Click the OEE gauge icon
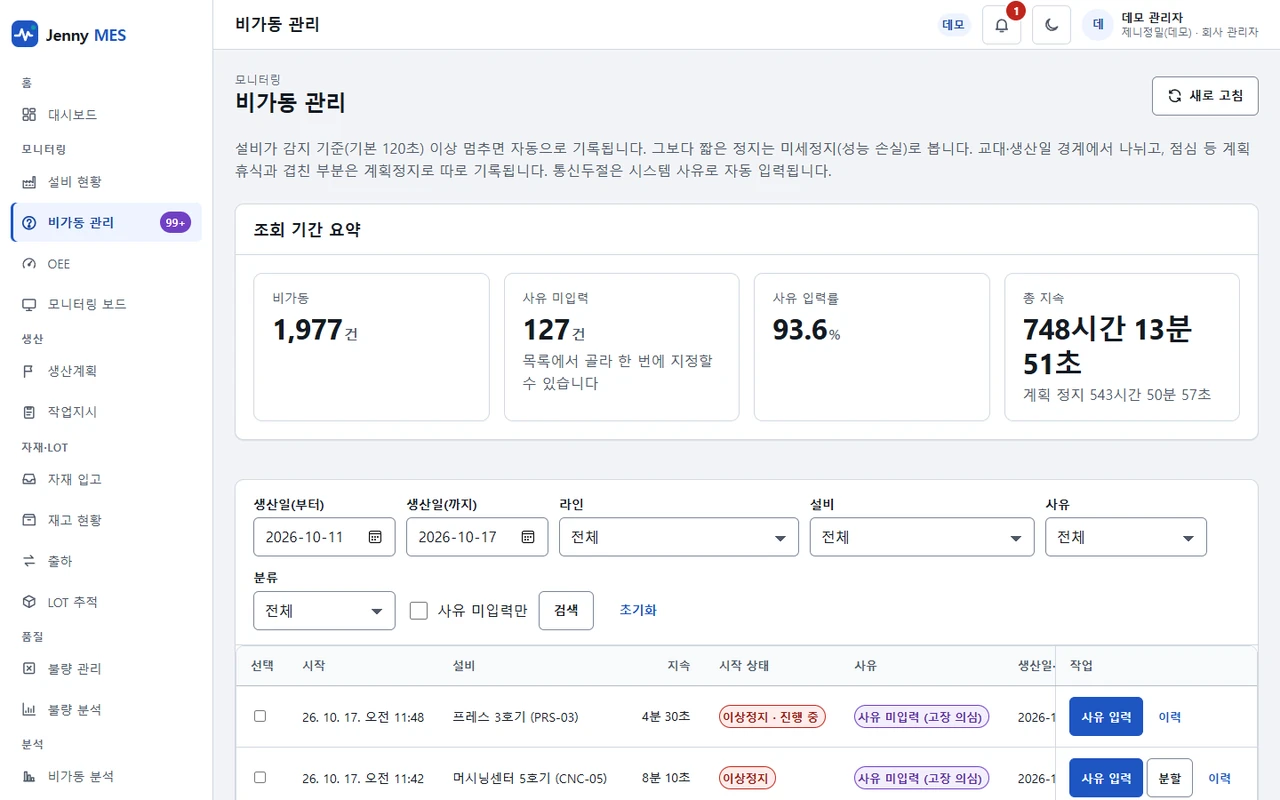The width and height of the screenshot is (1280, 800). pyautogui.click(x=29, y=264)
